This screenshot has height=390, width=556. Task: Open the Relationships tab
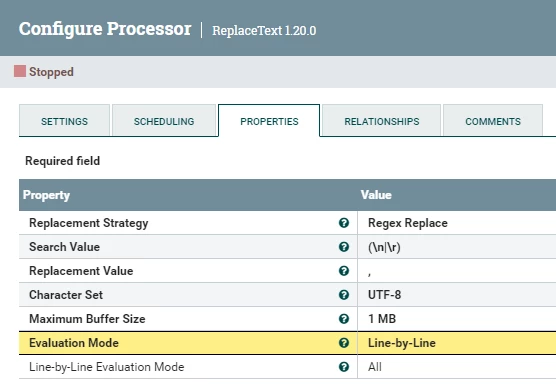[382, 121]
